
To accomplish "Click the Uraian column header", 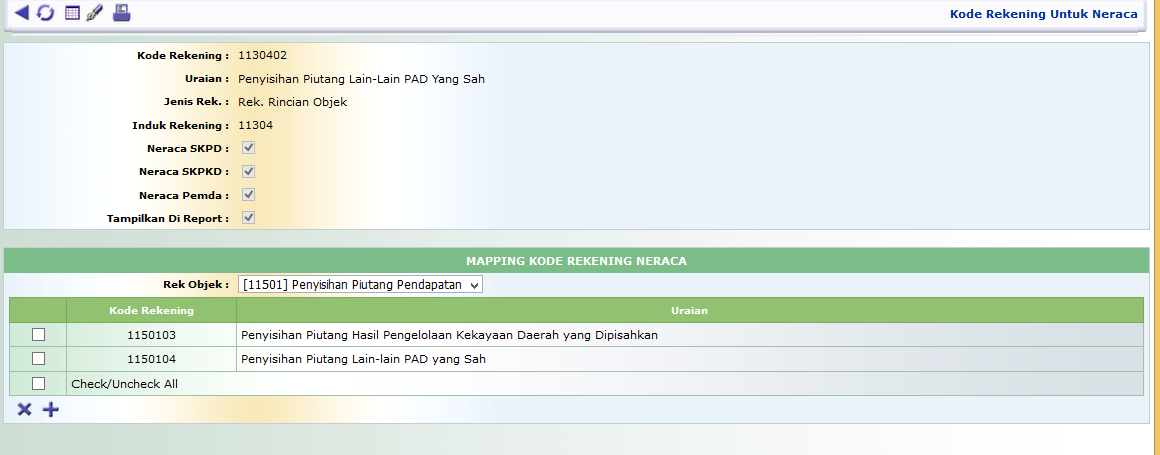I will (689, 310).
